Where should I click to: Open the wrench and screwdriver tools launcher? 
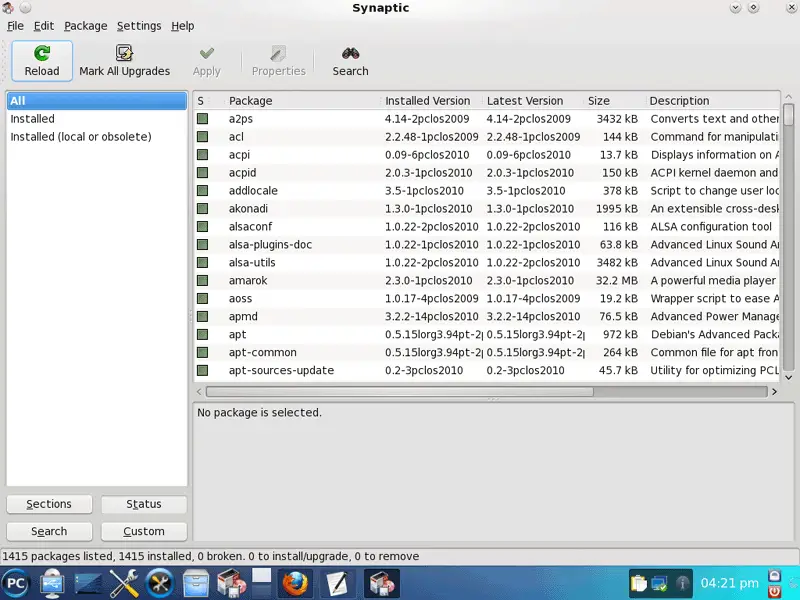coord(123,583)
